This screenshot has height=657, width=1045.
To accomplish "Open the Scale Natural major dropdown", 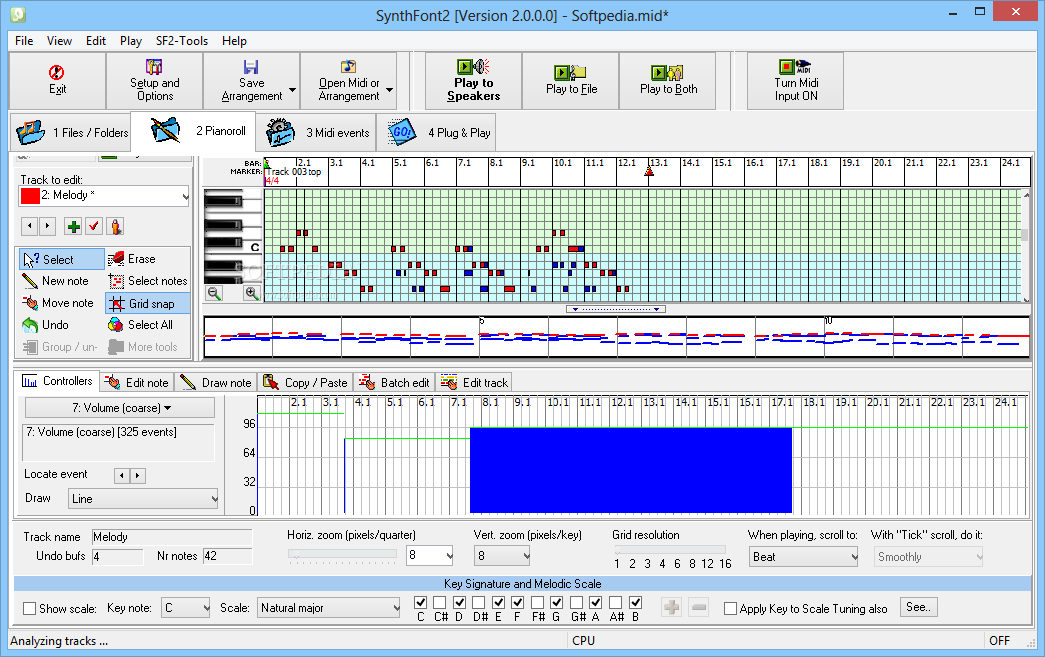I will [x=329, y=608].
